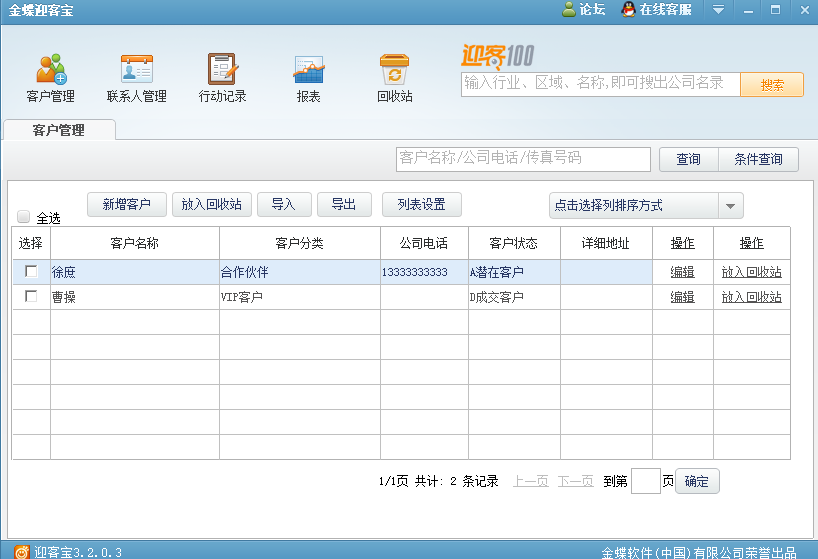Image resolution: width=818 pixels, height=559 pixels.
Task: Click the VIP客户 category cell
Action: [299, 297]
